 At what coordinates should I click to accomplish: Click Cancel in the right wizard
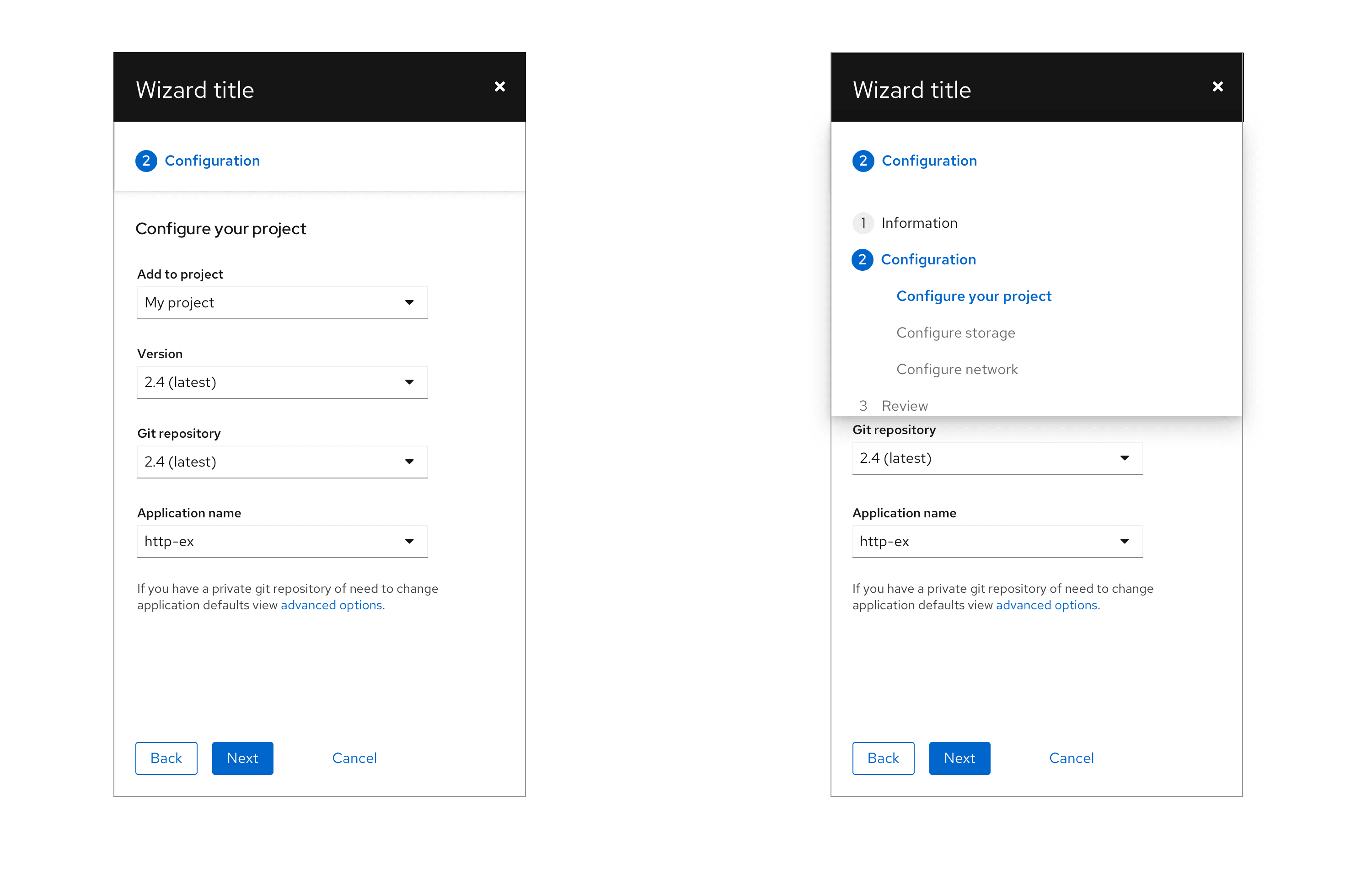1071,758
